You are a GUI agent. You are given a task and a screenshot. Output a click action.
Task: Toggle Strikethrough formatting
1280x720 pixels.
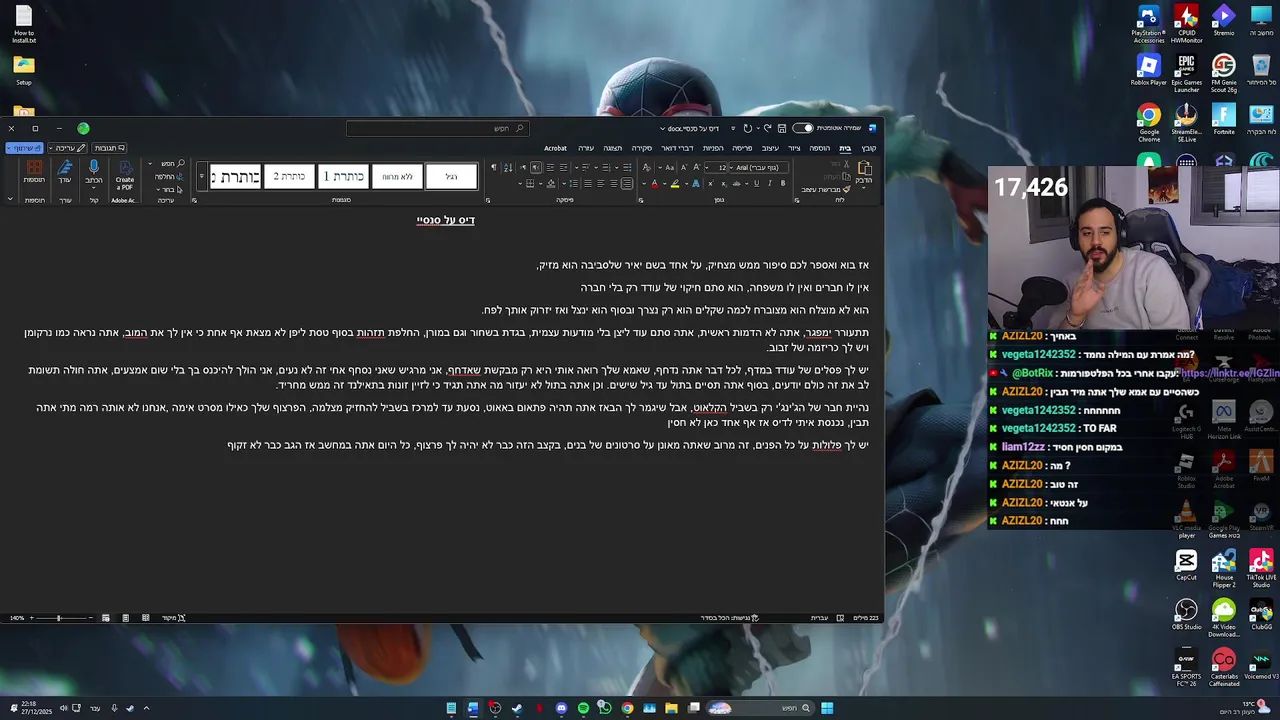737,184
